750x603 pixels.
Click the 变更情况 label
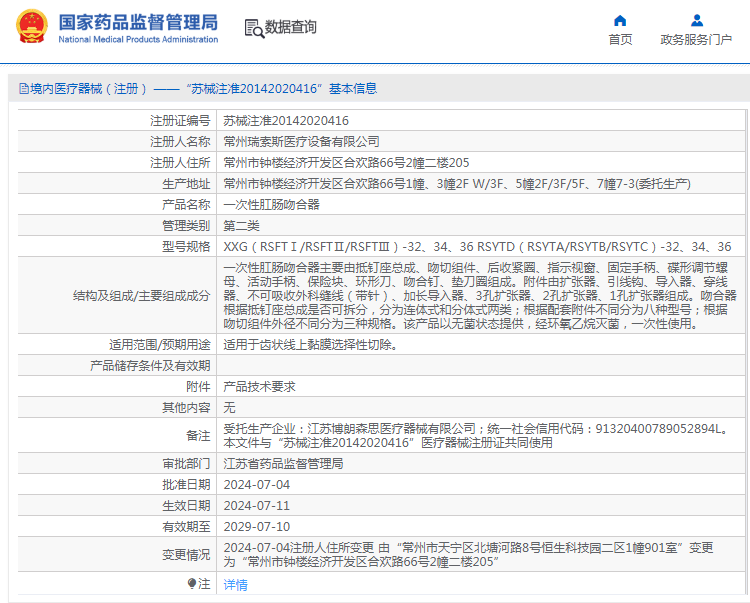[186, 555]
